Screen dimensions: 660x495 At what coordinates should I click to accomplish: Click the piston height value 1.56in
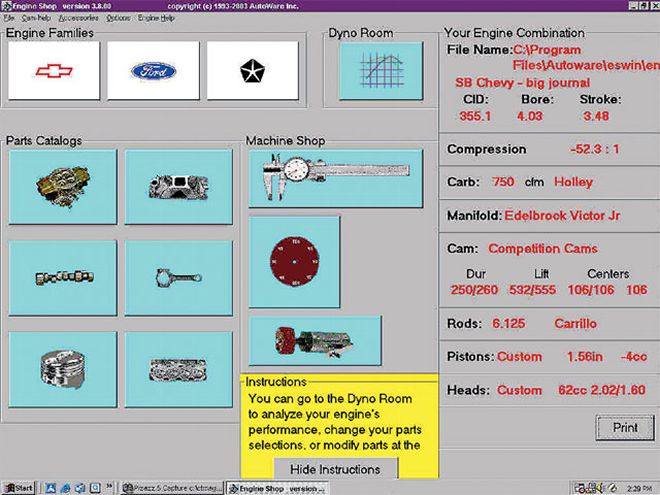(585, 357)
